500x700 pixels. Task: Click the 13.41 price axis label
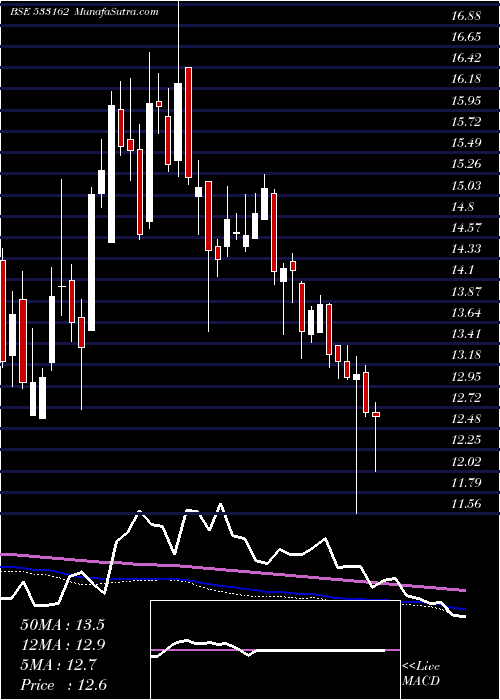(466, 334)
